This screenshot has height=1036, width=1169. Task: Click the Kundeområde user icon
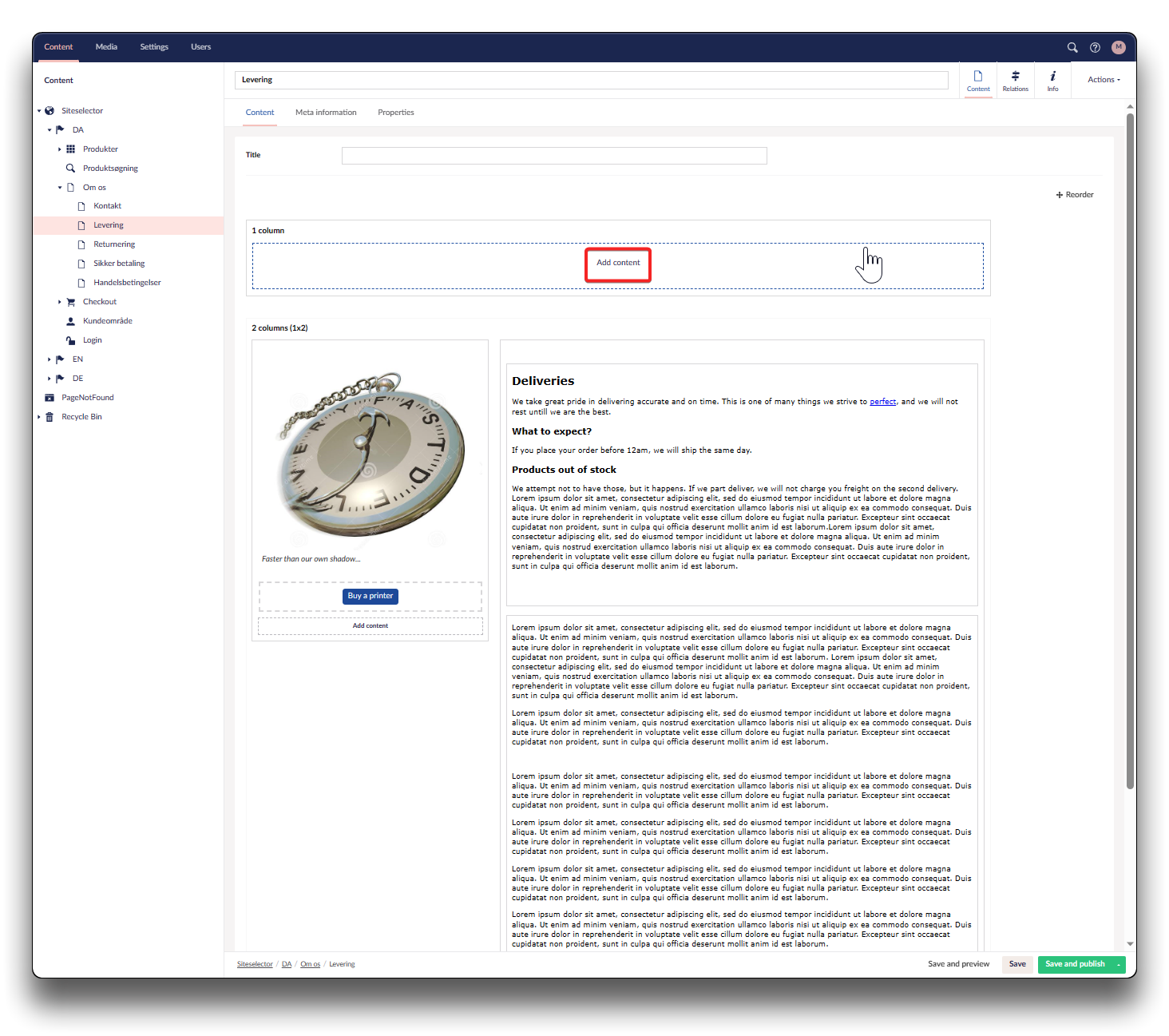tap(70, 321)
